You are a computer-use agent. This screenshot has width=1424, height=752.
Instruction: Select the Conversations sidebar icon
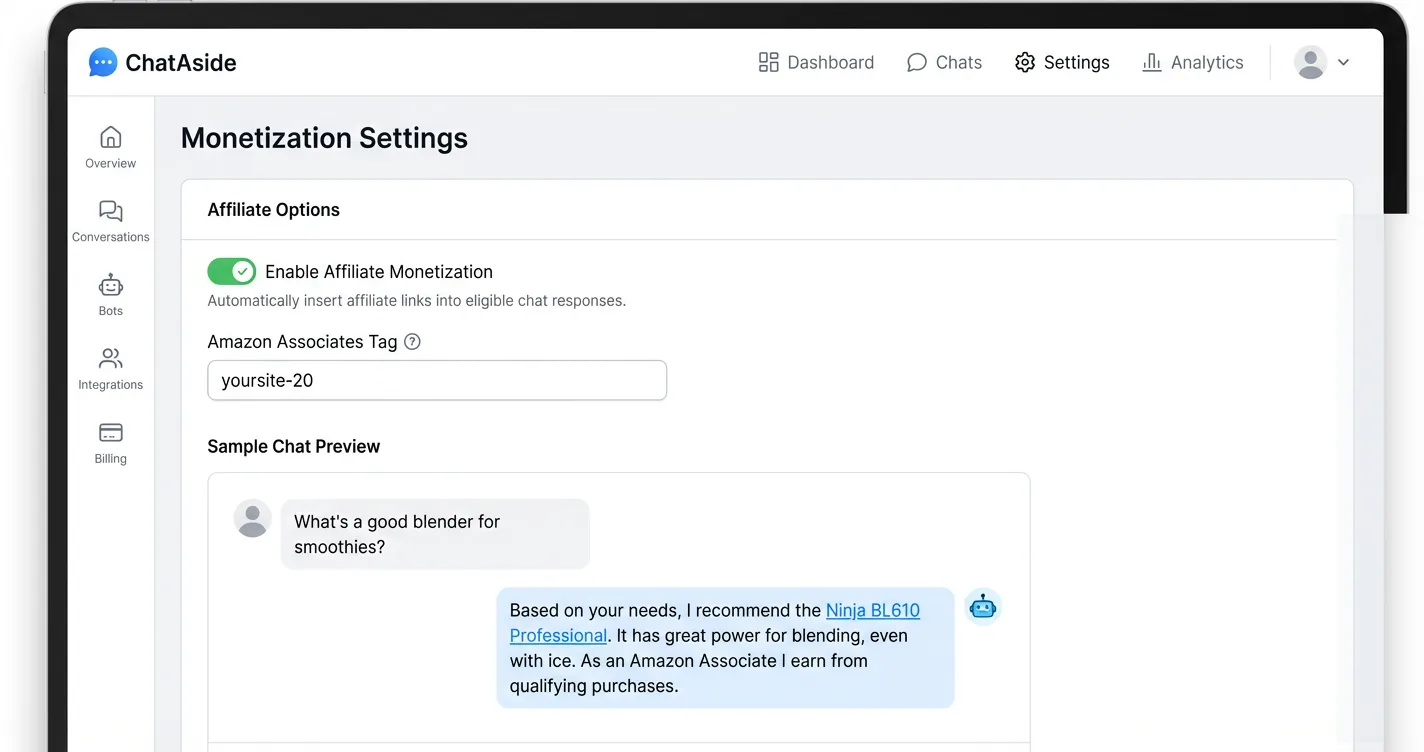tap(110, 218)
